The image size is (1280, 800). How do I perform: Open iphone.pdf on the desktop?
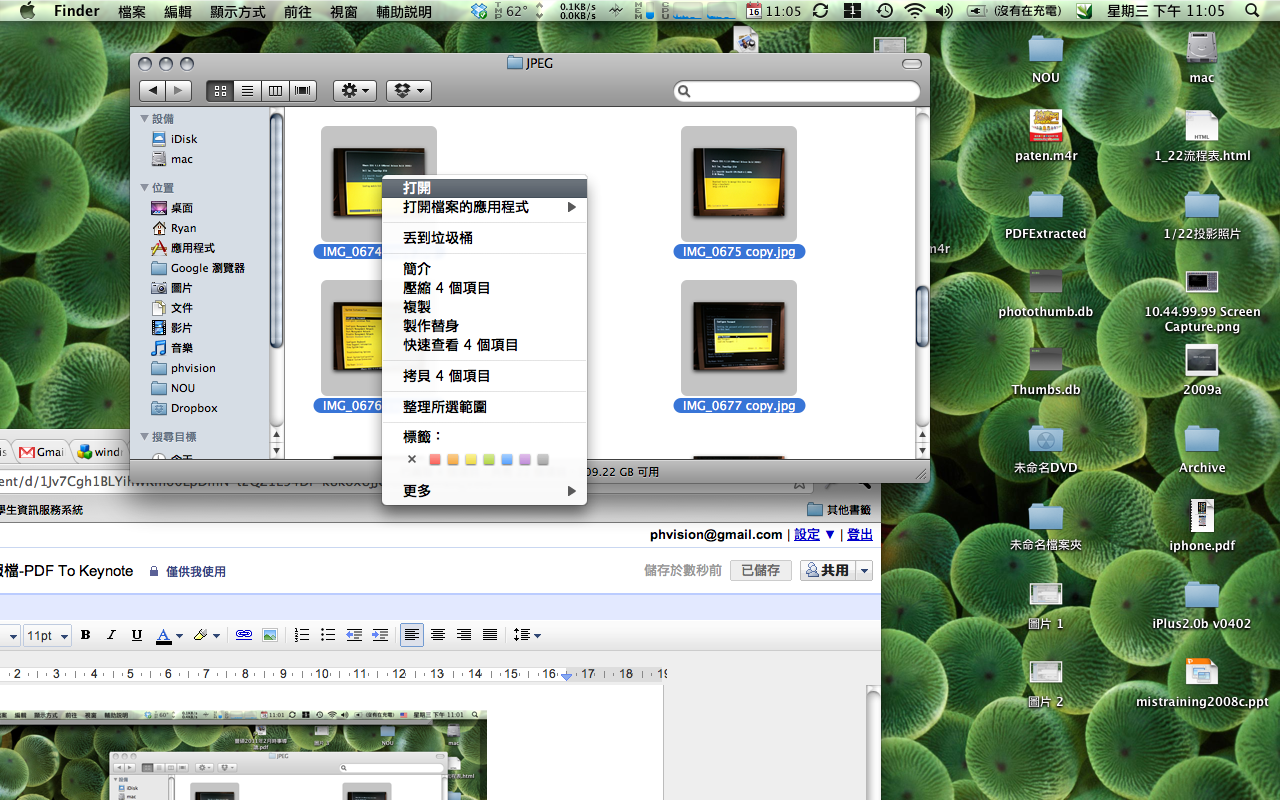coord(1202,526)
